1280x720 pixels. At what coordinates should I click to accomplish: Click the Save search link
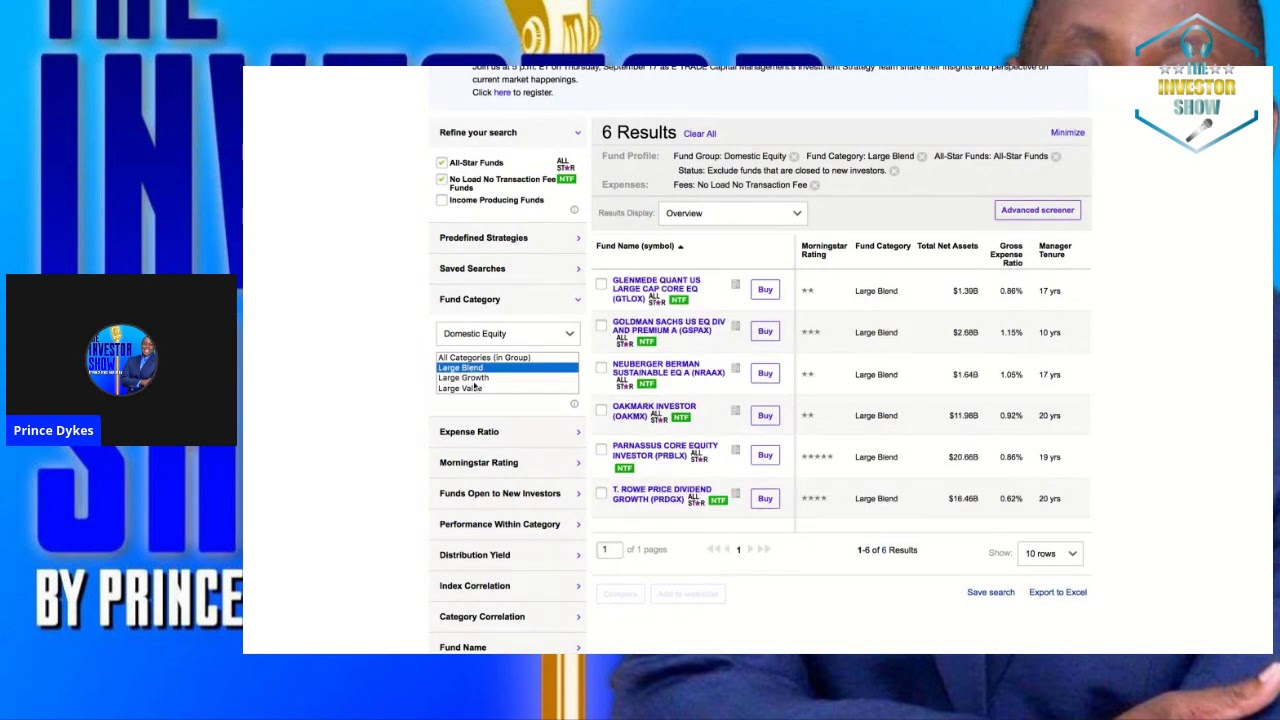click(991, 592)
